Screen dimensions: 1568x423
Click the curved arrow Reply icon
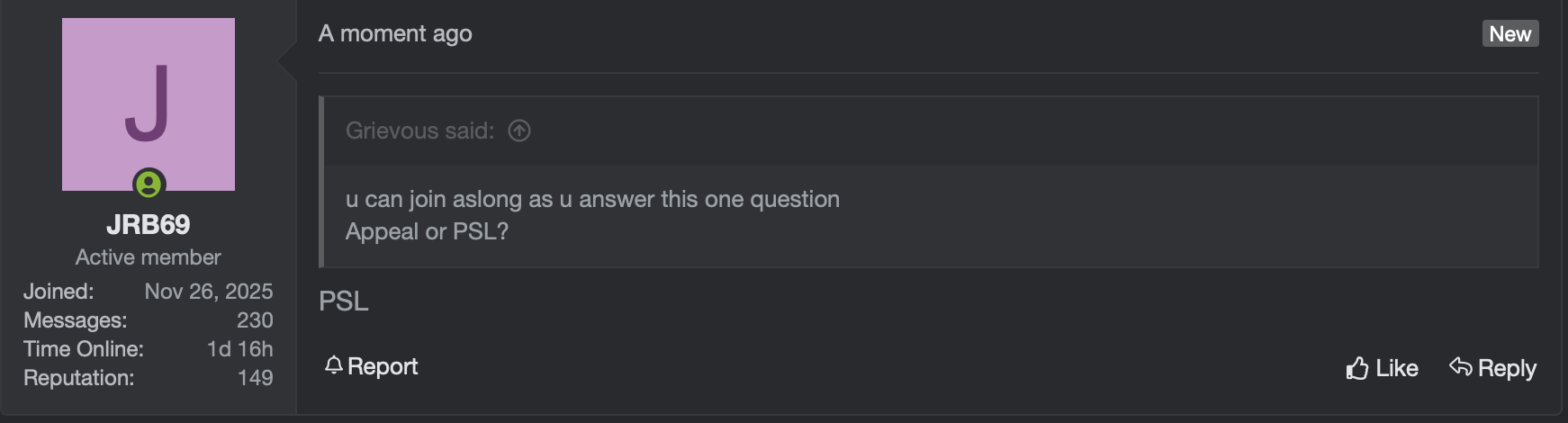click(1460, 367)
